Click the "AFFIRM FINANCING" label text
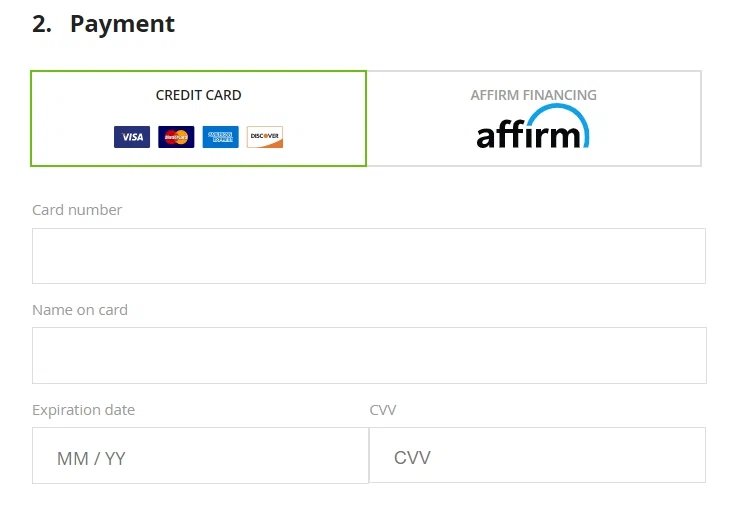754x519 pixels. tap(534, 95)
